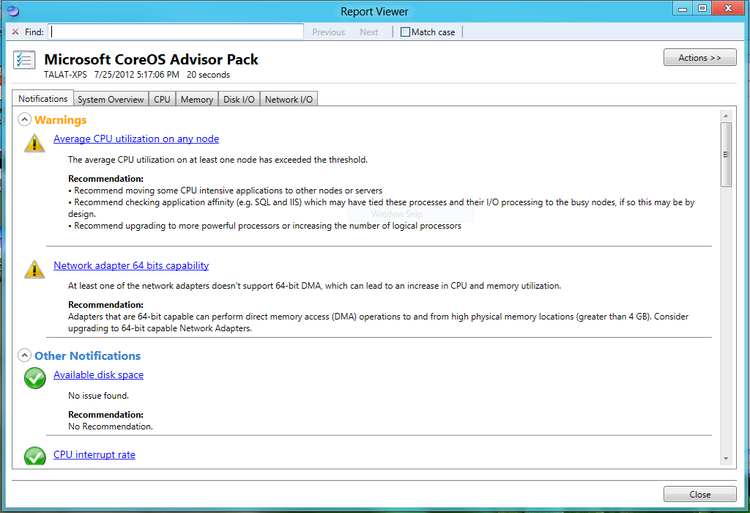Viewport: 750px width, 513px height.
Task: Click the Other Notifications heading
Action: [x=88, y=356]
